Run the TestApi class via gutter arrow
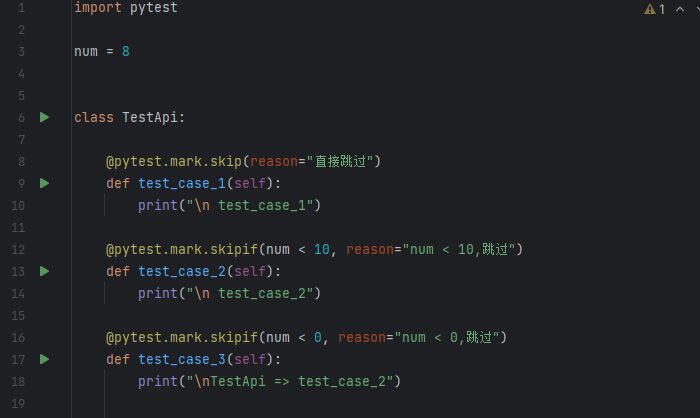This screenshot has height=418, width=700. pos(44,117)
